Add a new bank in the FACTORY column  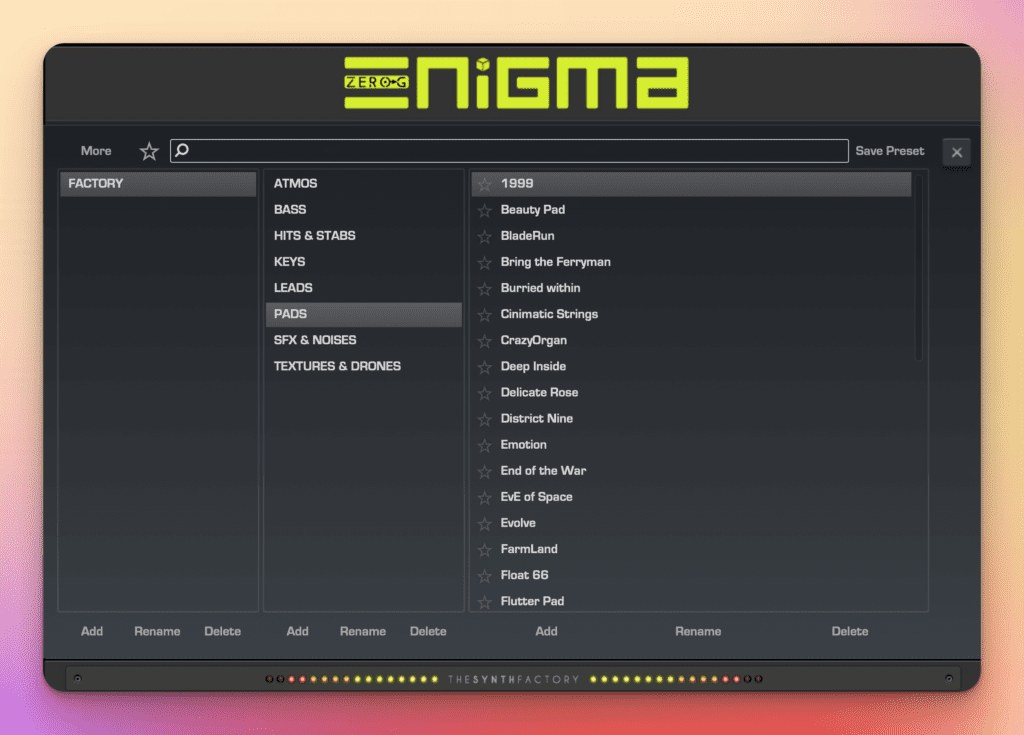point(92,632)
